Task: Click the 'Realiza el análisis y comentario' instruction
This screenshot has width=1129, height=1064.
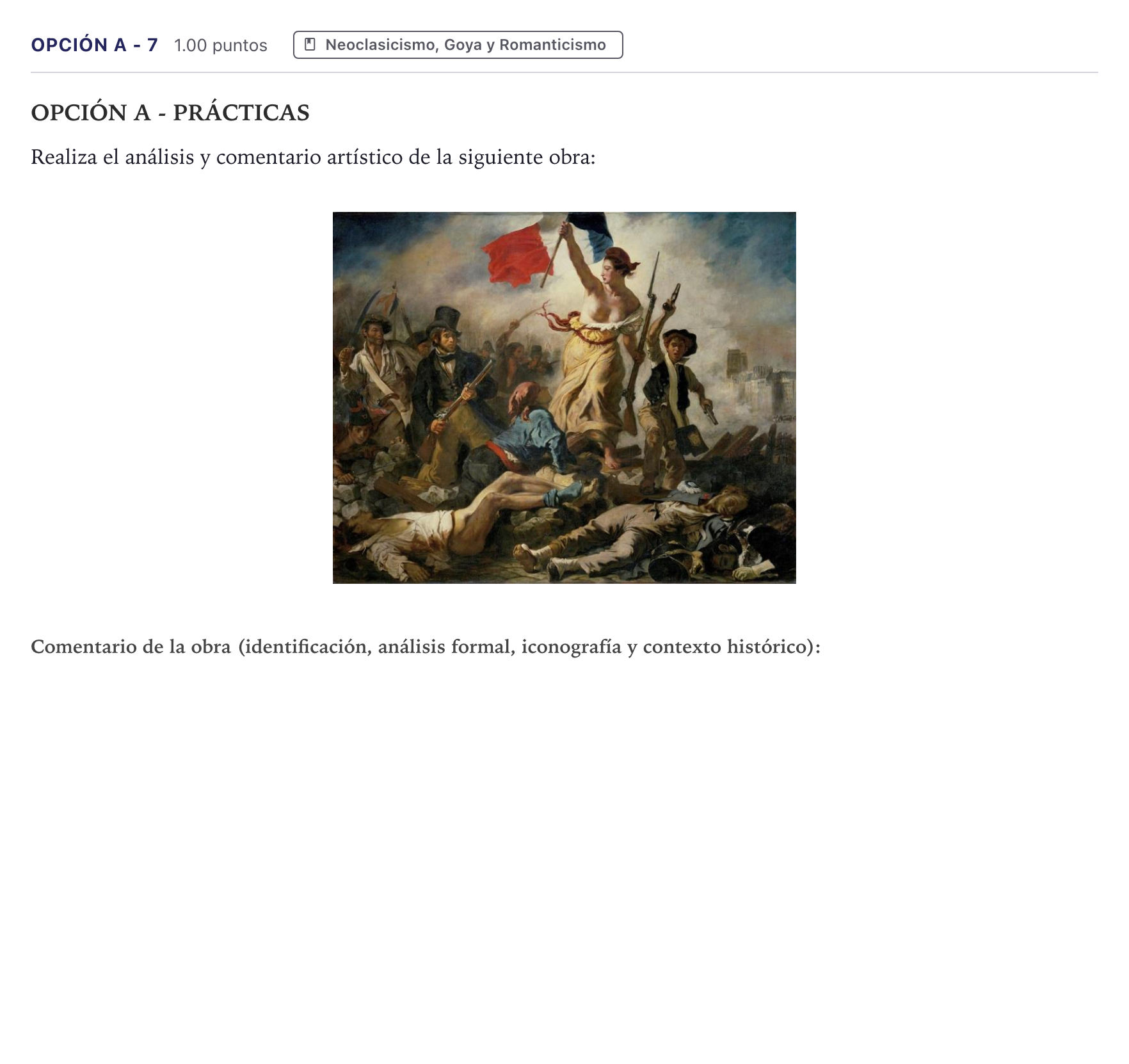Action: click(313, 157)
